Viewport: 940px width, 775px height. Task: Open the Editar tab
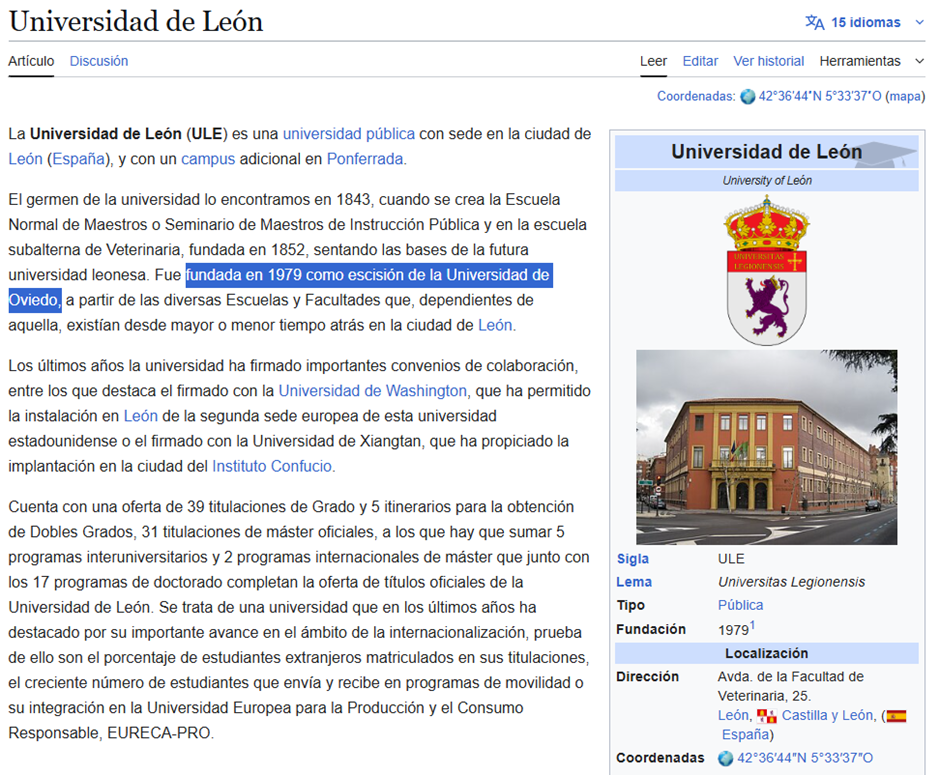click(700, 61)
